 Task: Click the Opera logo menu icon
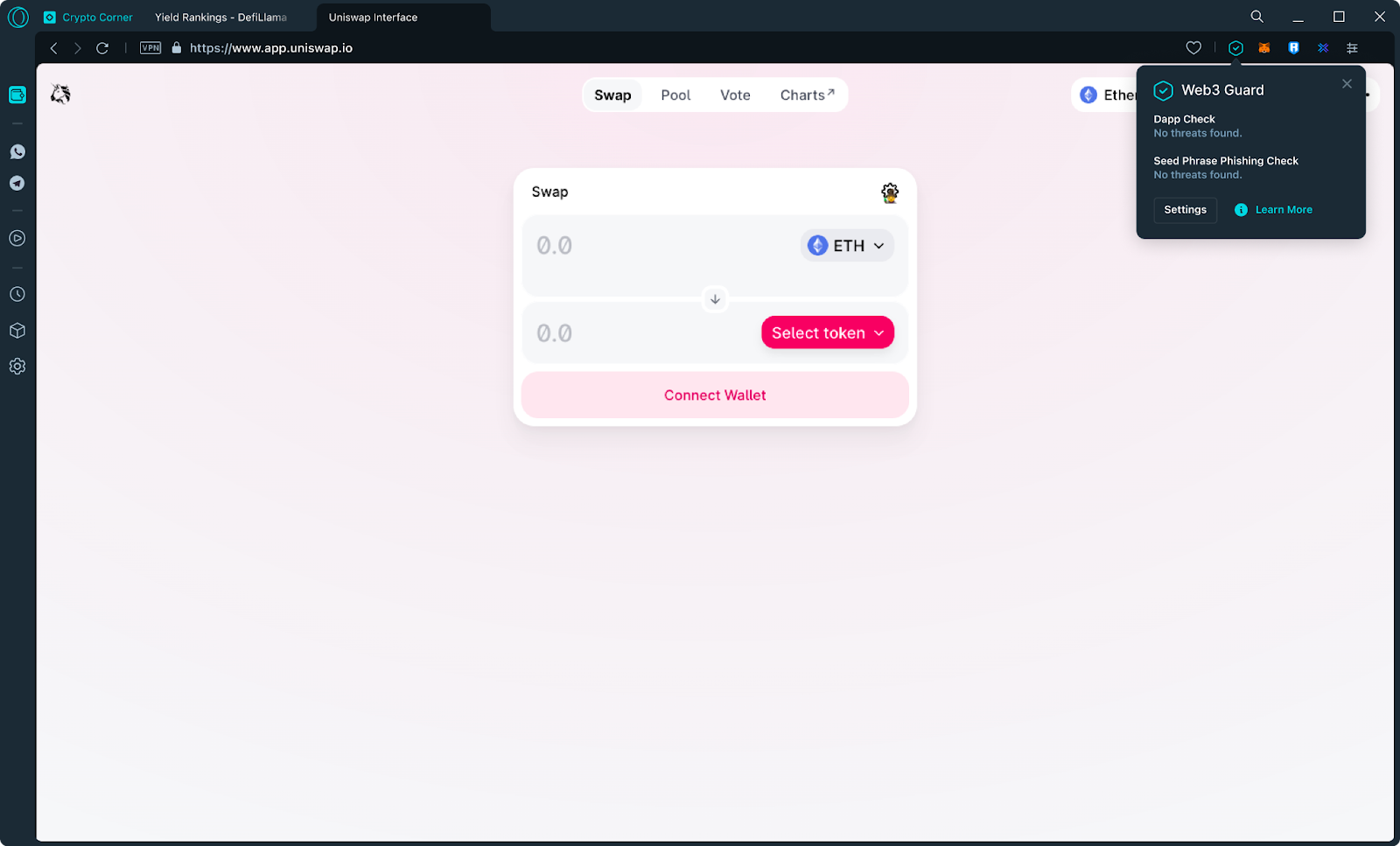pyautogui.click(x=17, y=17)
